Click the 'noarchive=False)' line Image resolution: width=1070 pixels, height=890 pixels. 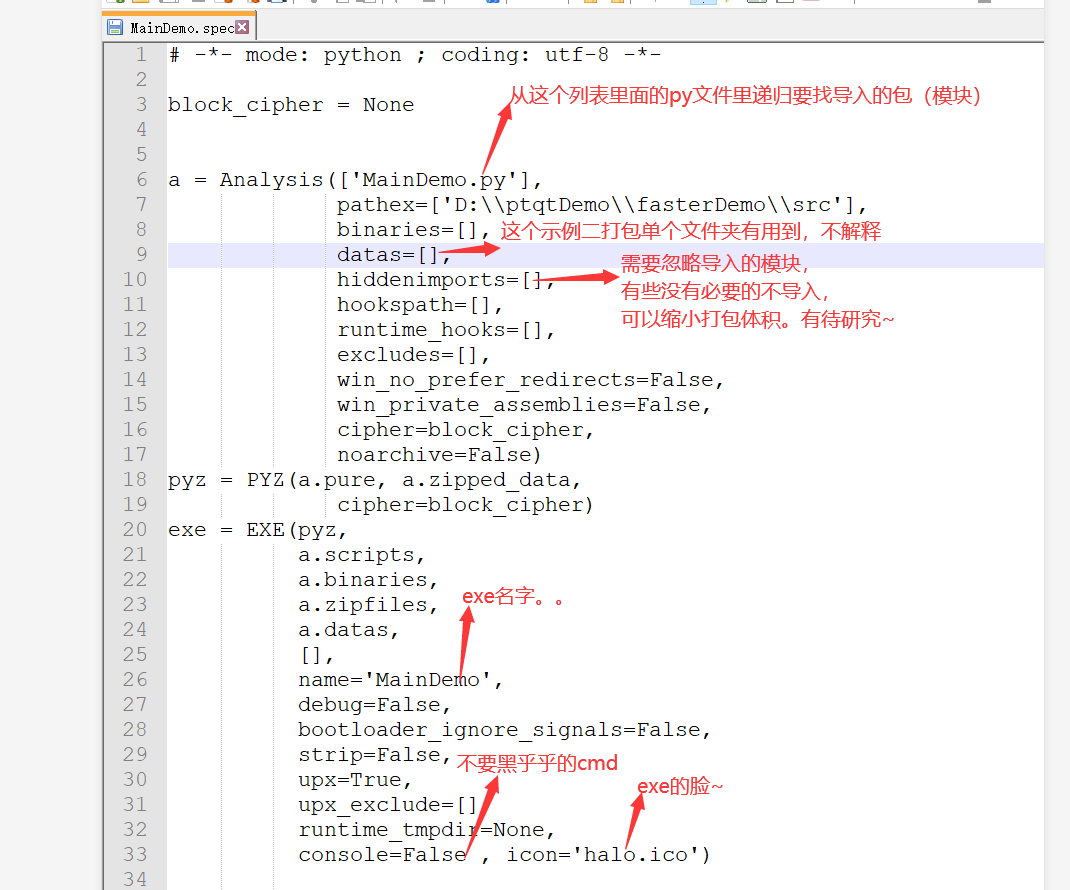coord(439,455)
